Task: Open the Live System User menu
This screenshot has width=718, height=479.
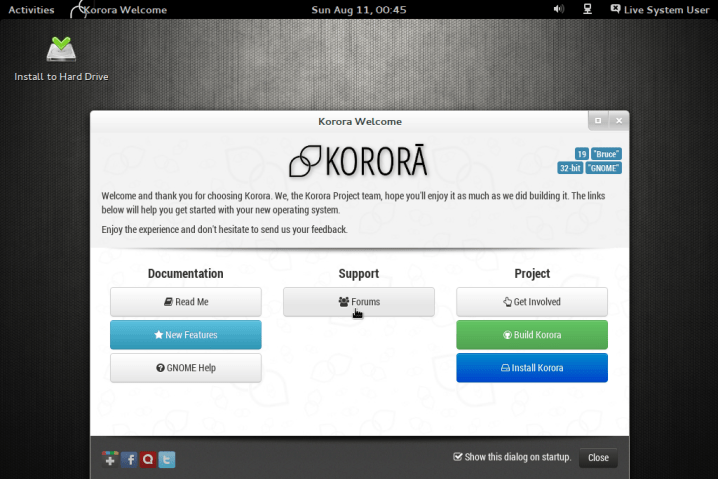Action: pos(660,10)
